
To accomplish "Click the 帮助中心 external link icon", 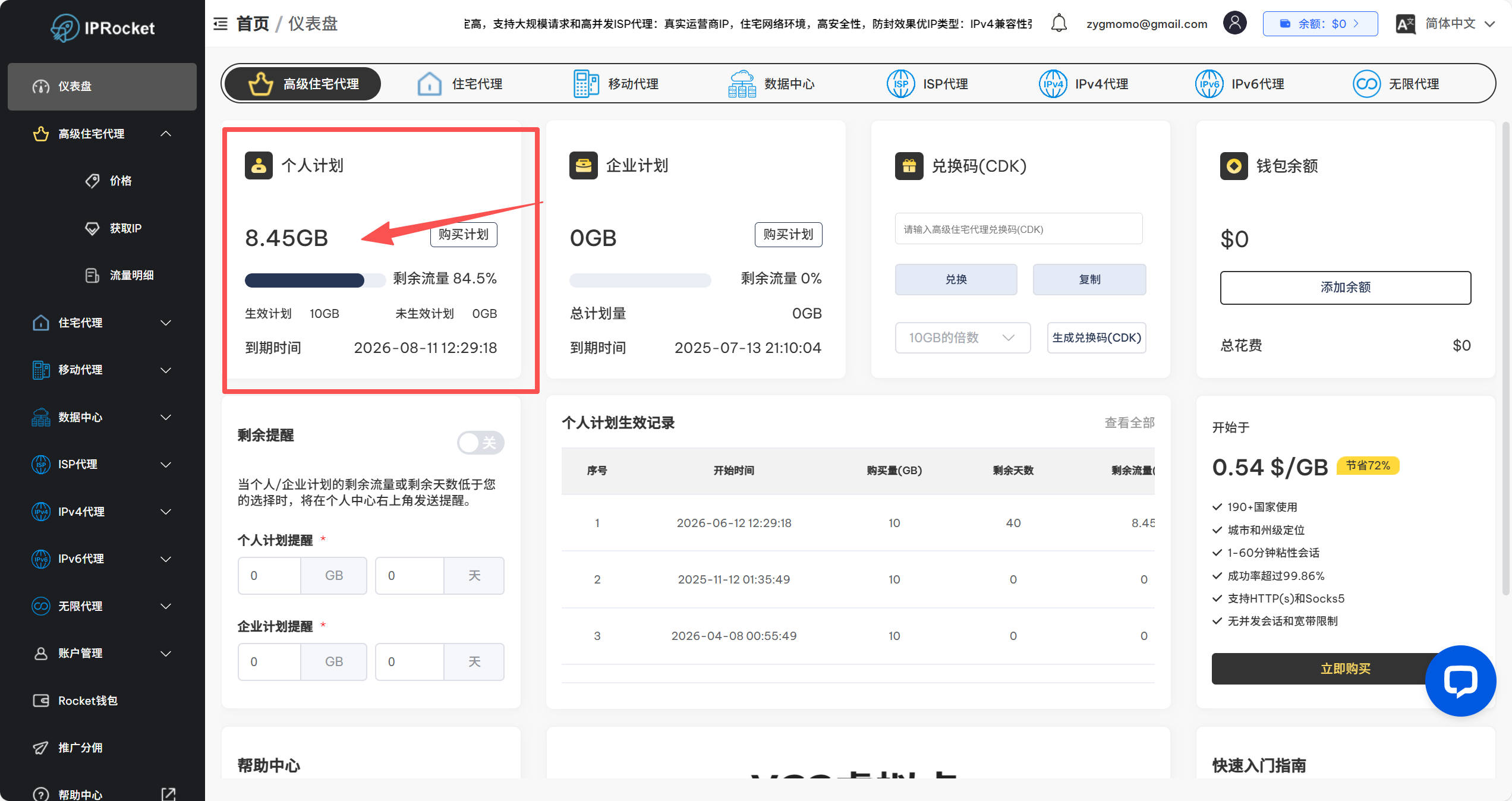I will tap(168, 794).
